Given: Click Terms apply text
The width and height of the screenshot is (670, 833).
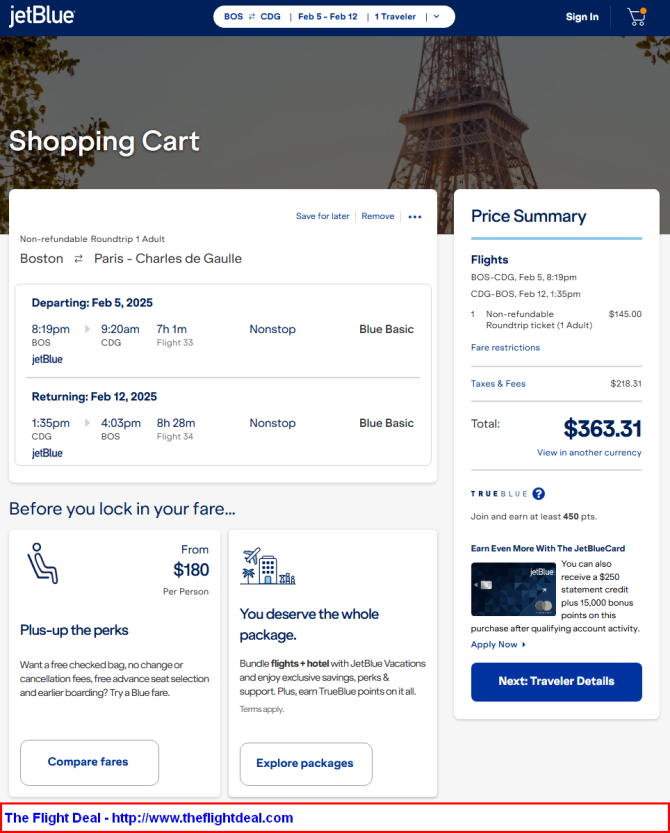Looking at the screenshot, I should click(x=262, y=709).
